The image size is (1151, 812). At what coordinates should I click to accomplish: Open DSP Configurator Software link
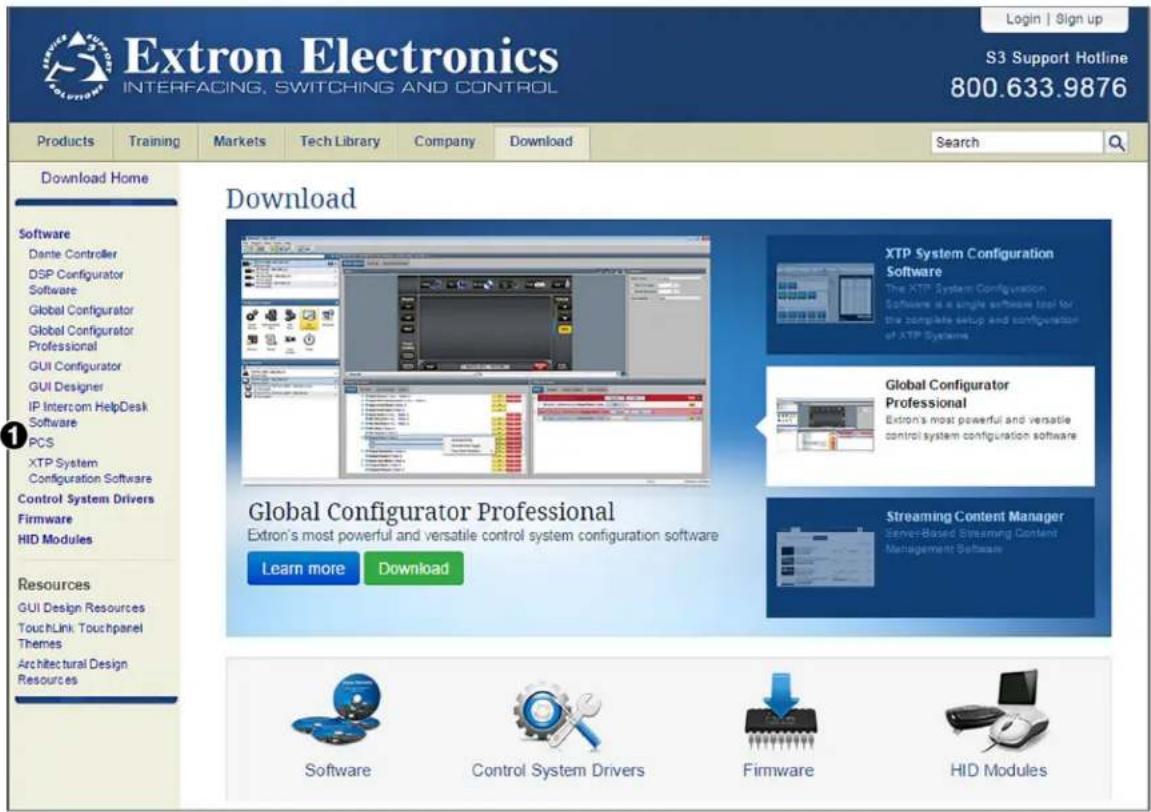point(76,282)
